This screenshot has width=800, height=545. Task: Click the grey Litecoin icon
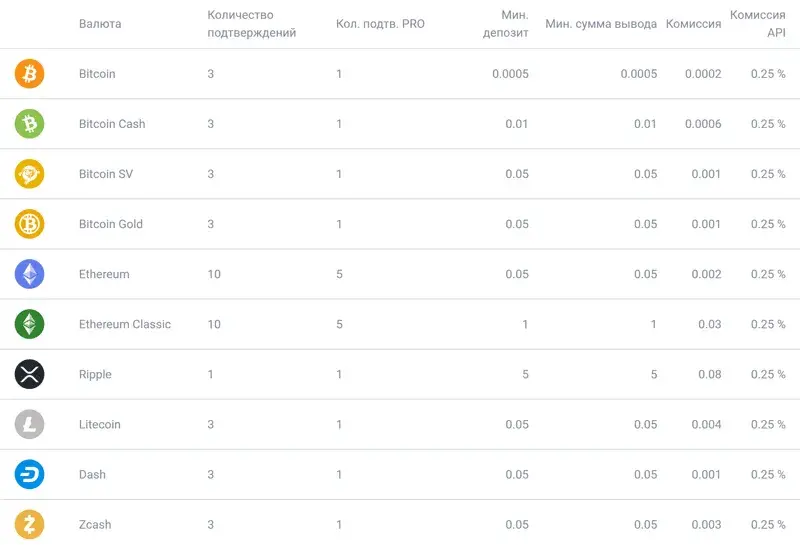point(30,424)
